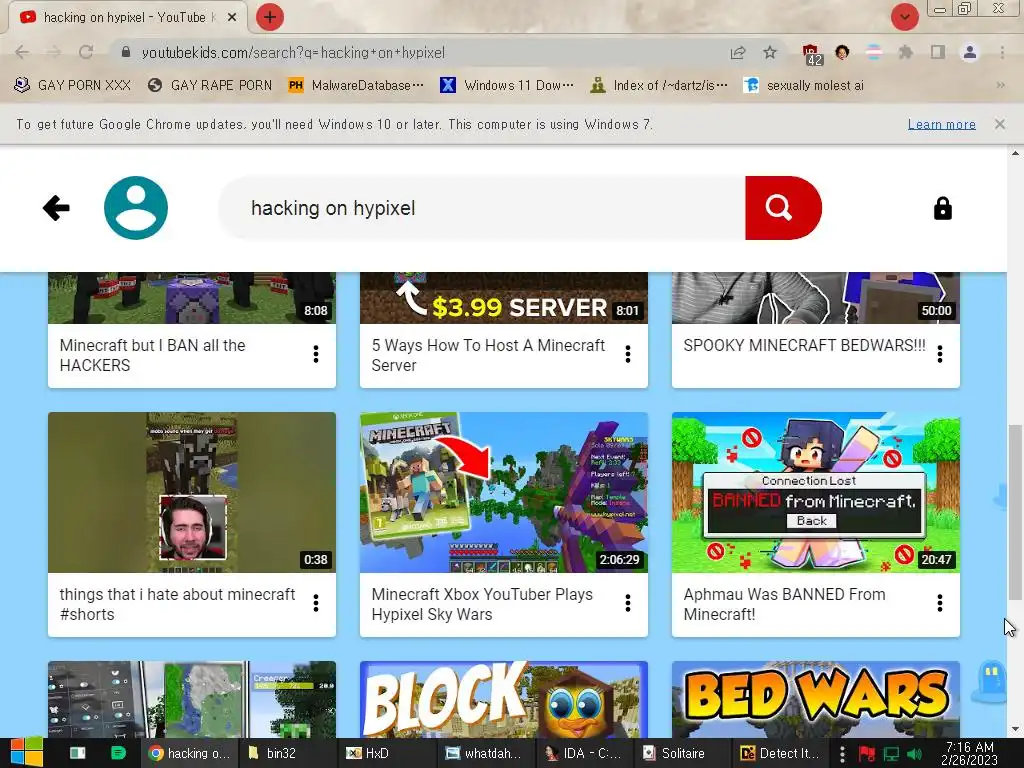Open the Chrome three-dot menu
Image resolution: width=1024 pixels, height=768 pixels.
1002,52
